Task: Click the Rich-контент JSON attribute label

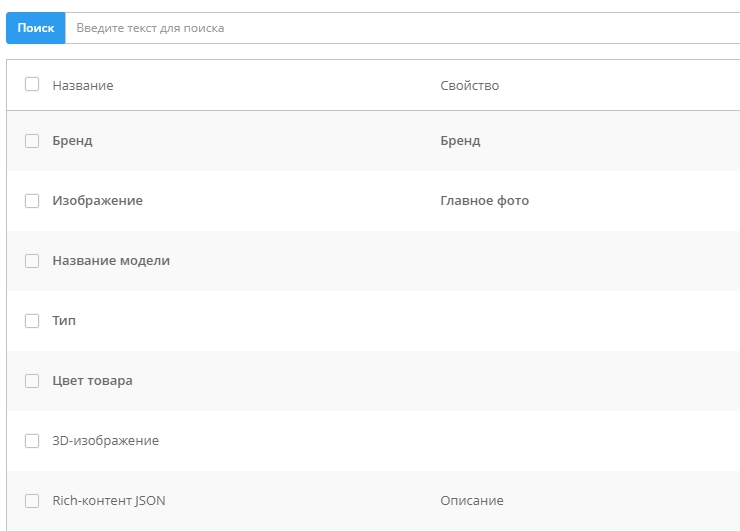Action: pyautogui.click(x=108, y=501)
